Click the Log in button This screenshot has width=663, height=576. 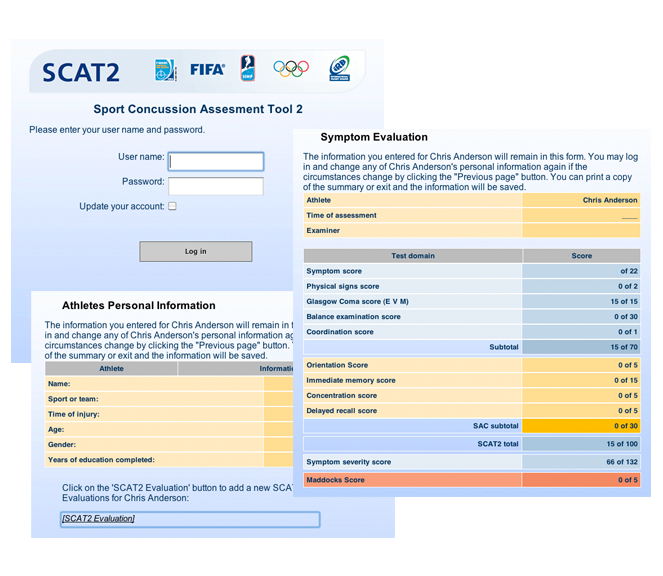coord(196,251)
